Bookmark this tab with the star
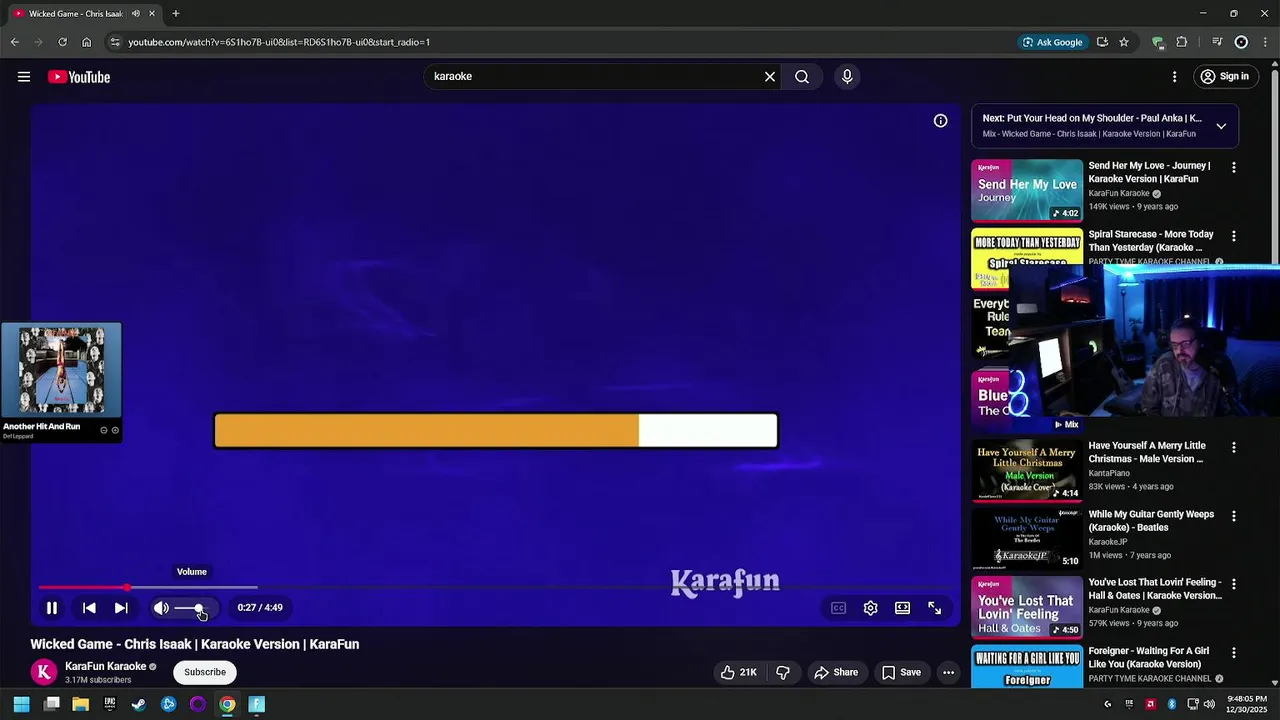This screenshot has width=1280, height=720. [x=1124, y=42]
